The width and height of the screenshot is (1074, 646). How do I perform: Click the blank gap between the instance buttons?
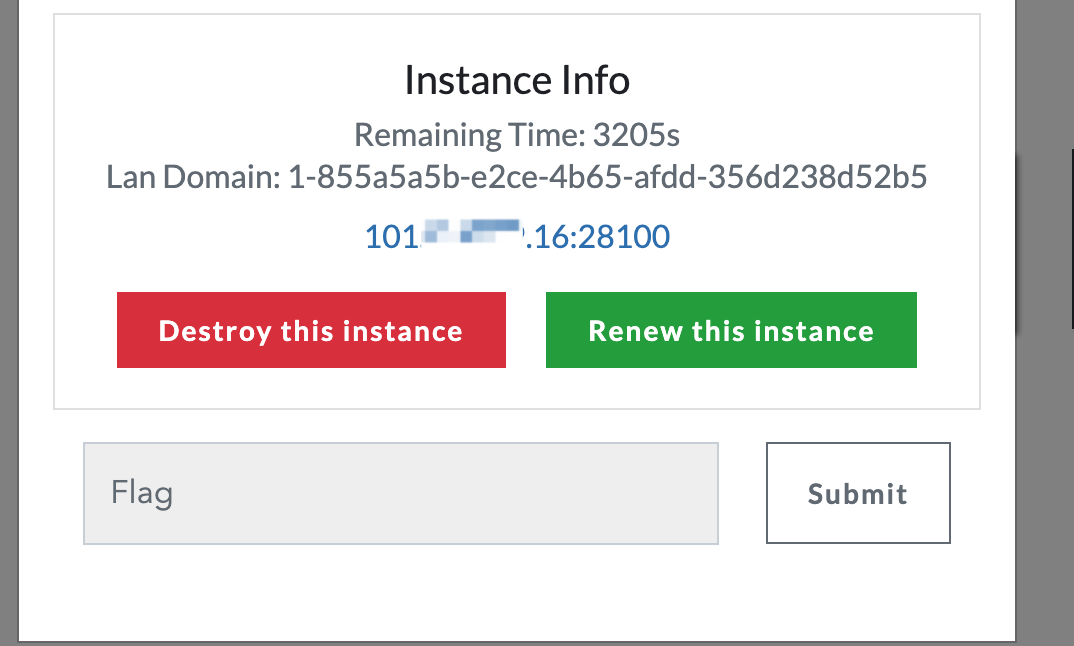click(x=526, y=330)
